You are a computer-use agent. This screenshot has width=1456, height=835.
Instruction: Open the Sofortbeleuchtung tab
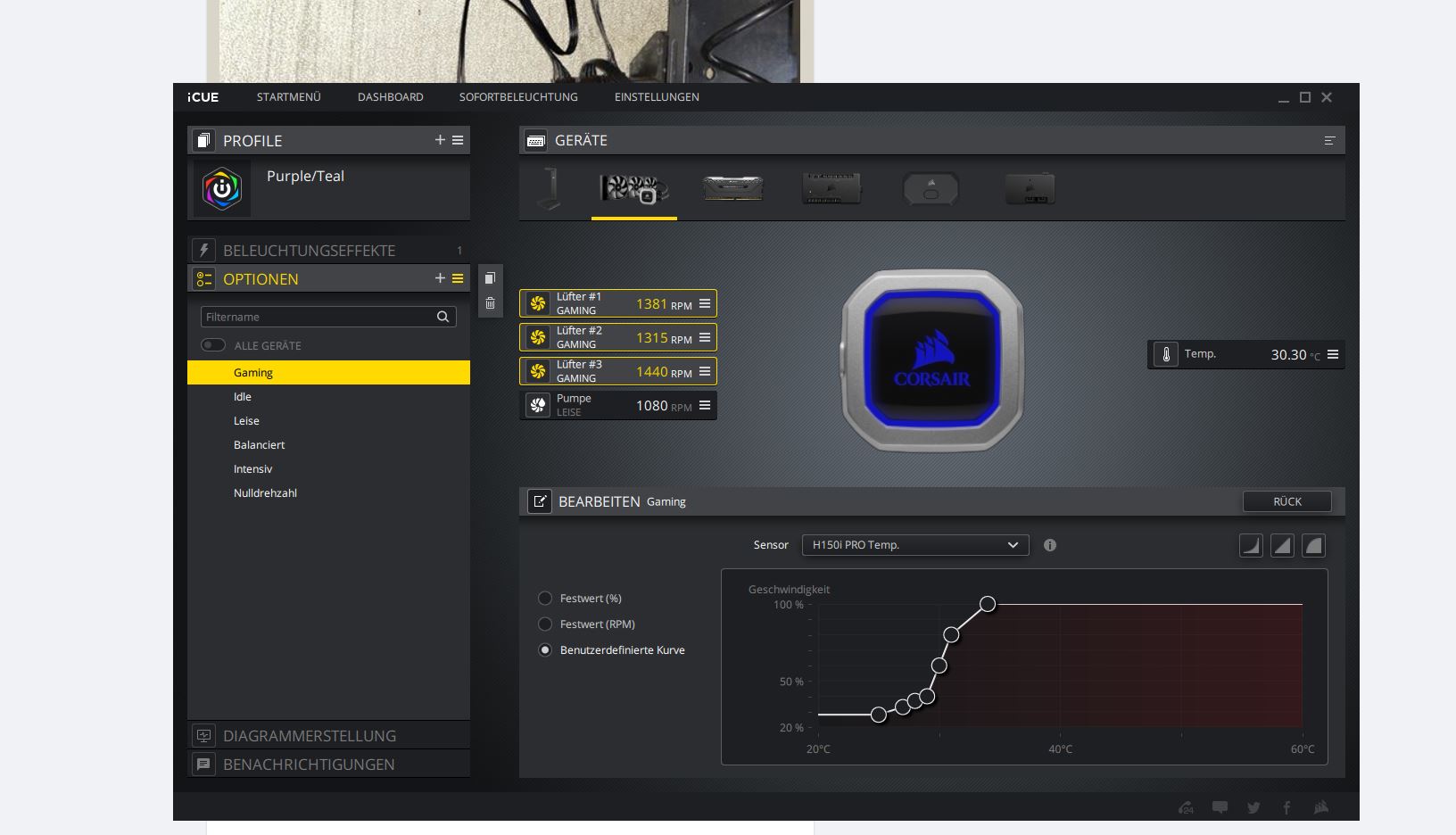(518, 97)
